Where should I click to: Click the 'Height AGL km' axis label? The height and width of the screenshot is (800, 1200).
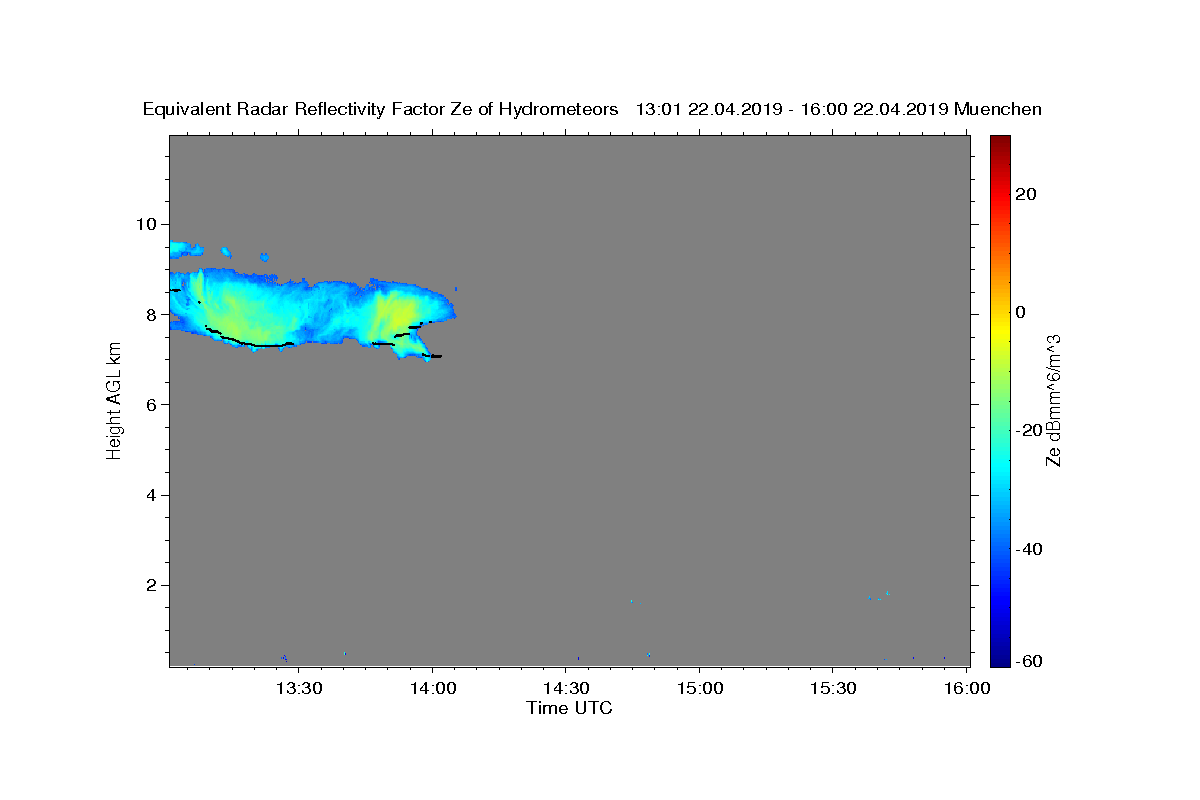coord(114,400)
